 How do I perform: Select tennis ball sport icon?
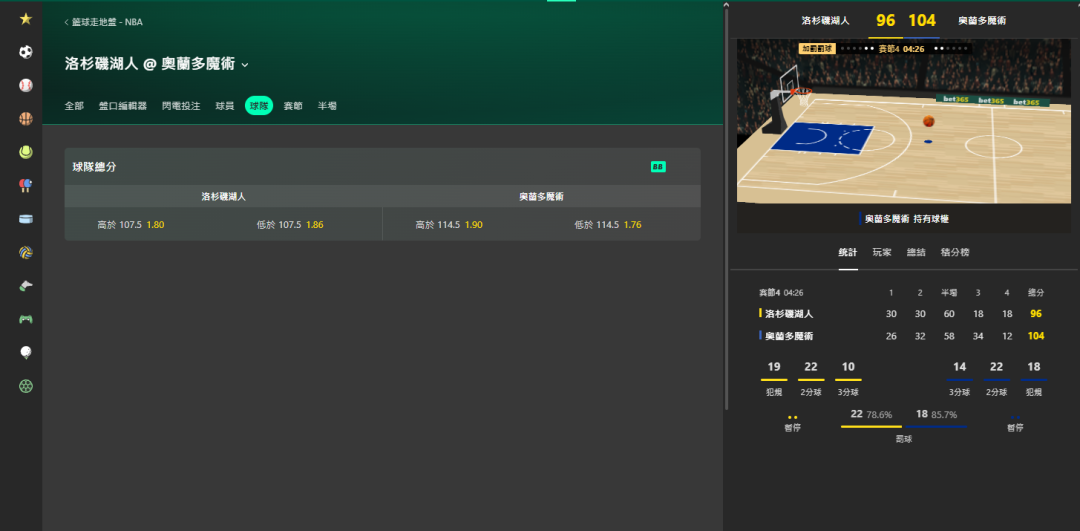pyautogui.click(x=25, y=152)
